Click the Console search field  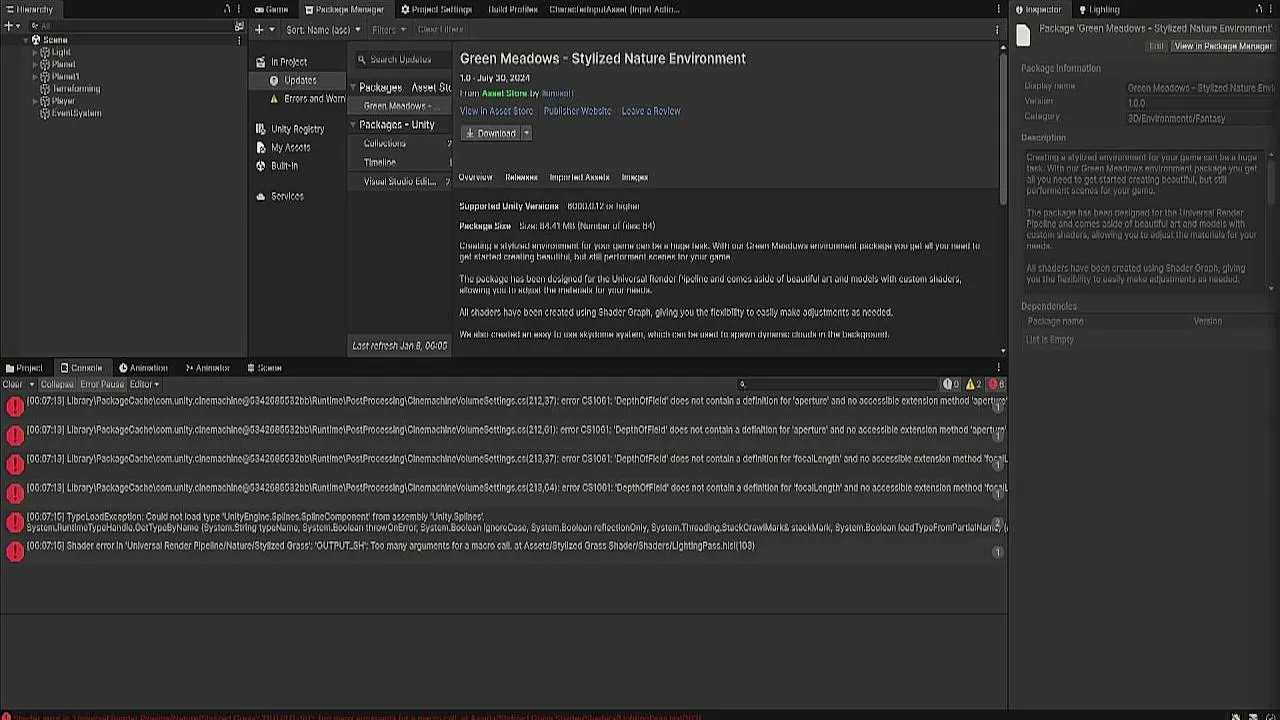point(838,384)
